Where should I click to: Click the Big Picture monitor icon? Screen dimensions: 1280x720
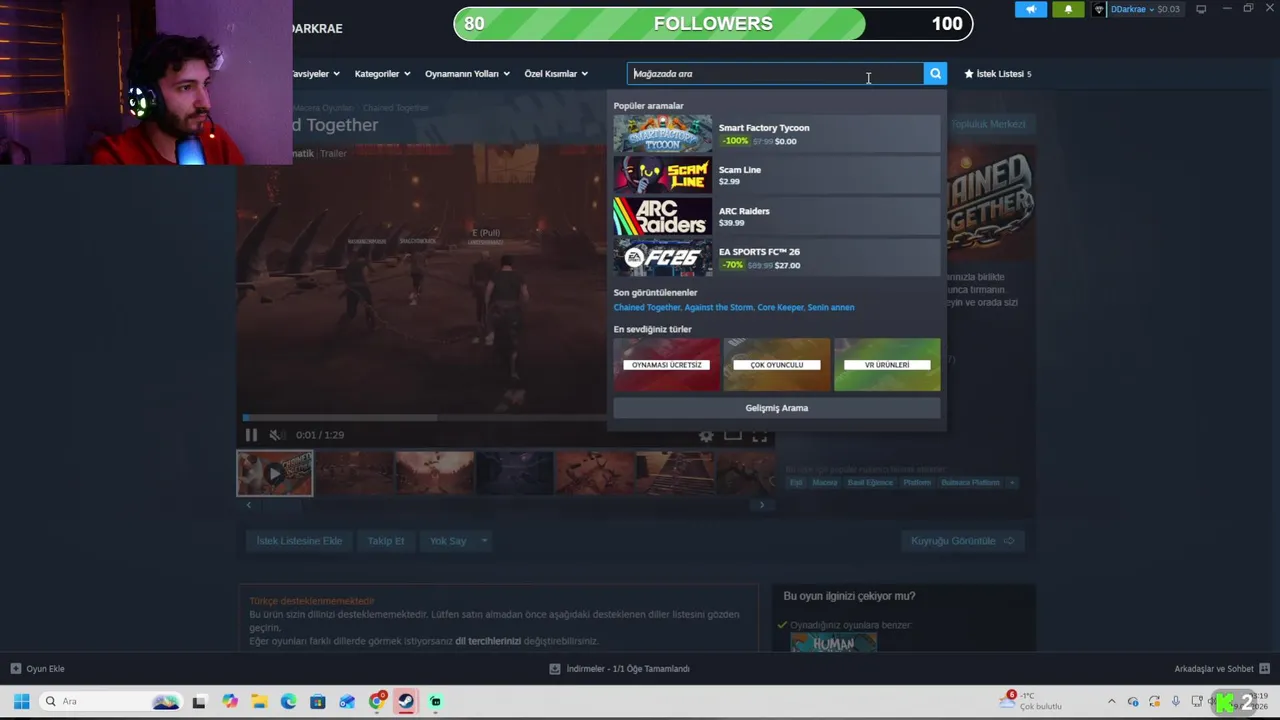1201,9
